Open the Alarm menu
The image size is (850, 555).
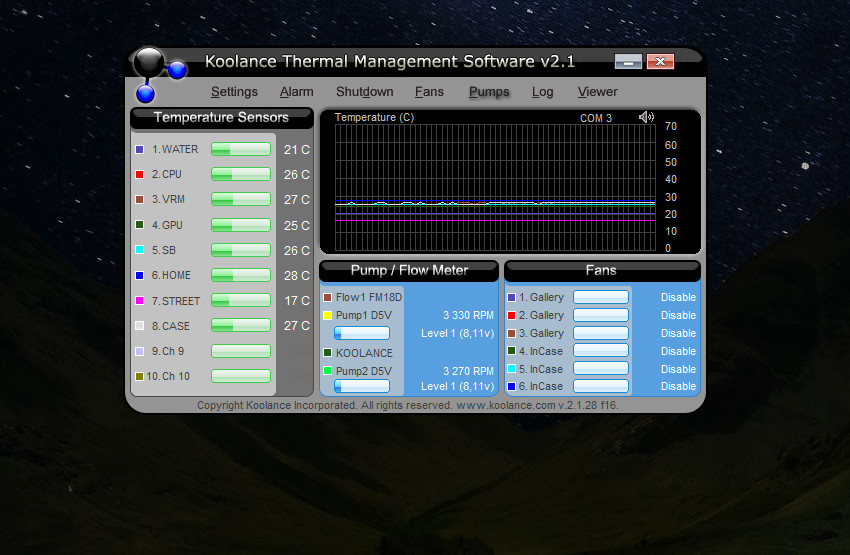coord(297,92)
